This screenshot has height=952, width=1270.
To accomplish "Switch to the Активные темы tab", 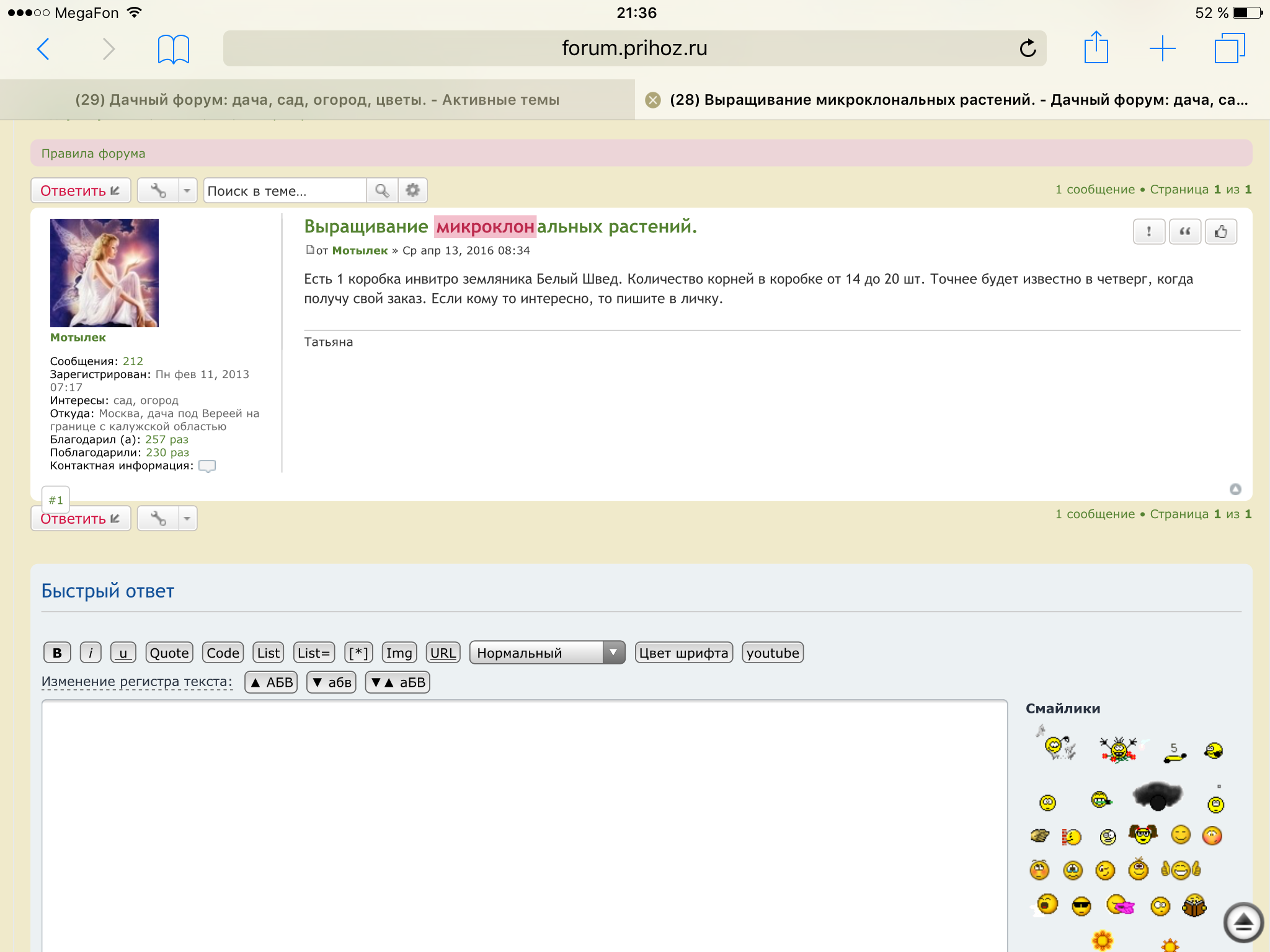I will [x=317, y=100].
